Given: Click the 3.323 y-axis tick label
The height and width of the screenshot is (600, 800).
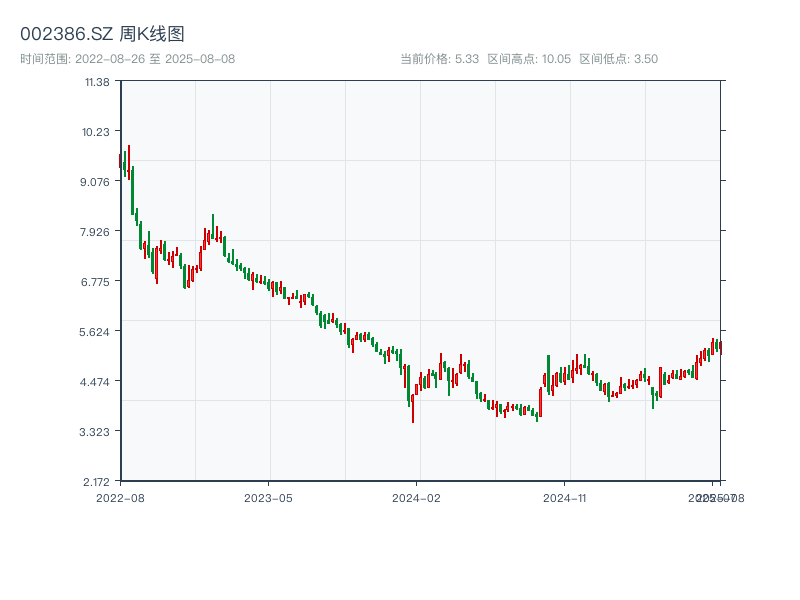Looking at the screenshot, I should coord(96,431).
